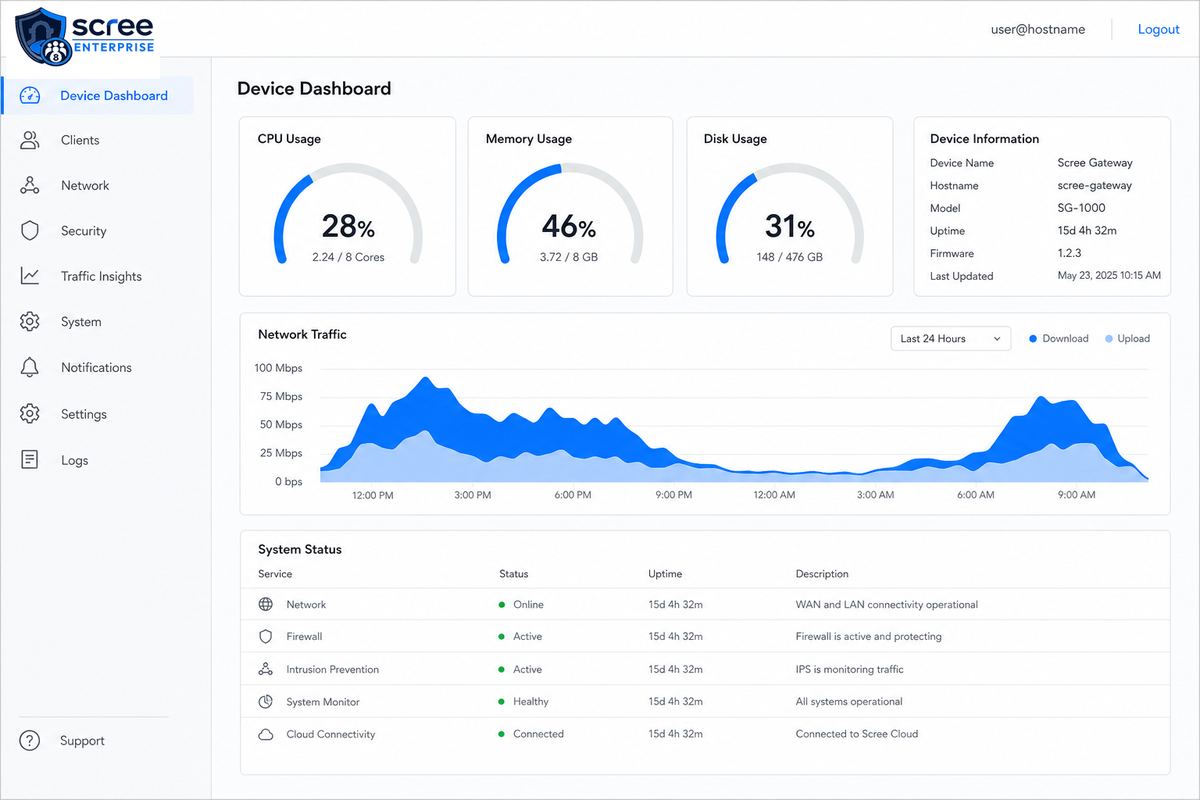This screenshot has height=800, width=1200.
Task: Open the Last 24 Hours dropdown
Action: (950, 339)
